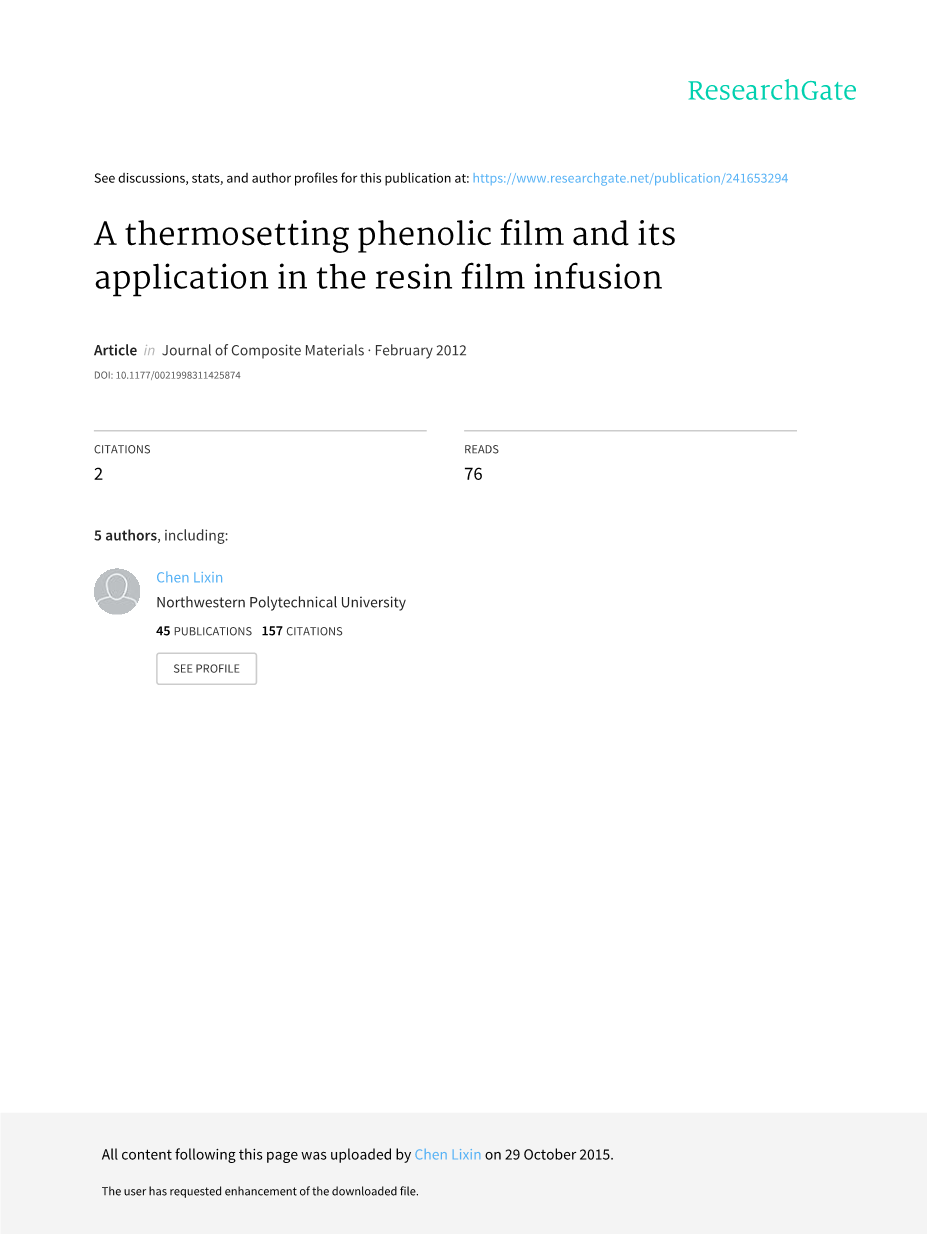Click the 45 Publications stat
The height and width of the screenshot is (1235, 927).
click(x=204, y=631)
